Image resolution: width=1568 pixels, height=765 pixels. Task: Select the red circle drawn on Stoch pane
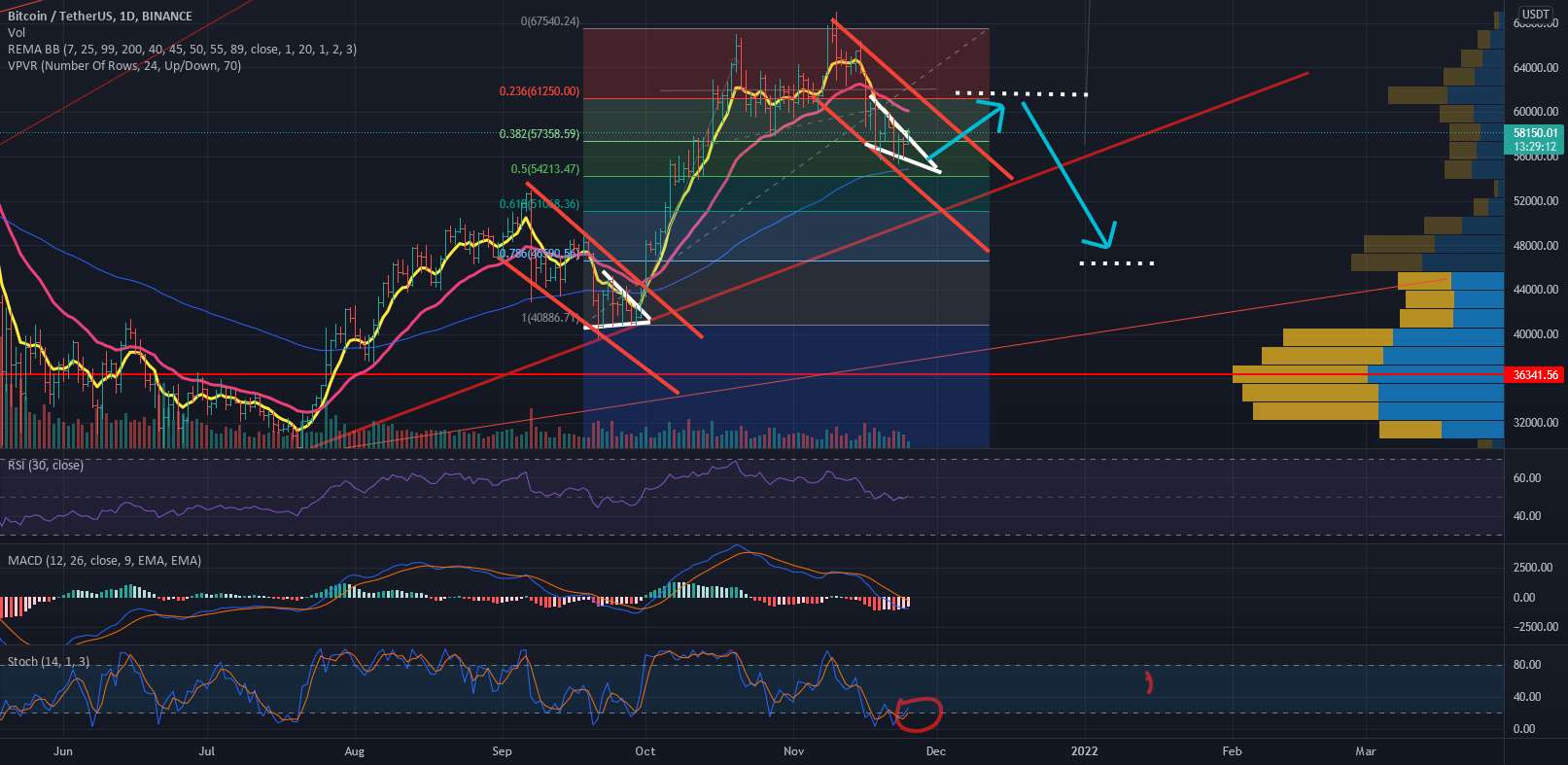919,713
